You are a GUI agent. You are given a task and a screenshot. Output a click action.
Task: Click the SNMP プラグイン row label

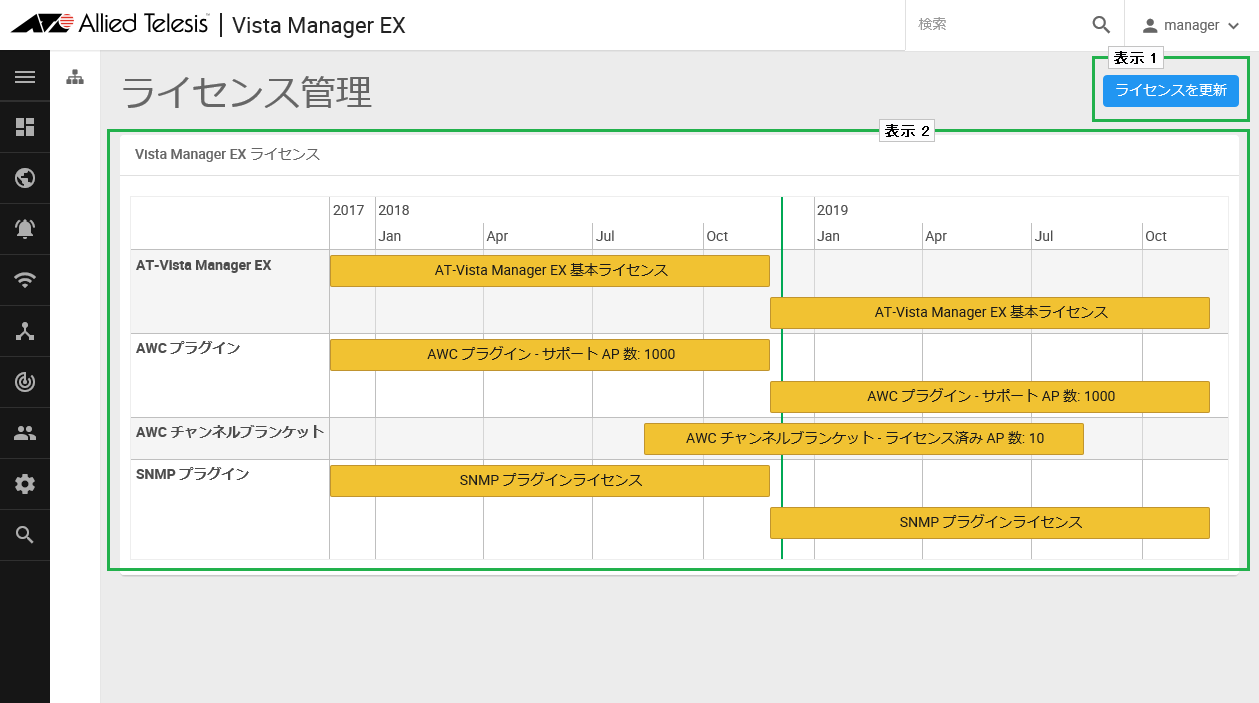click(x=193, y=474)
